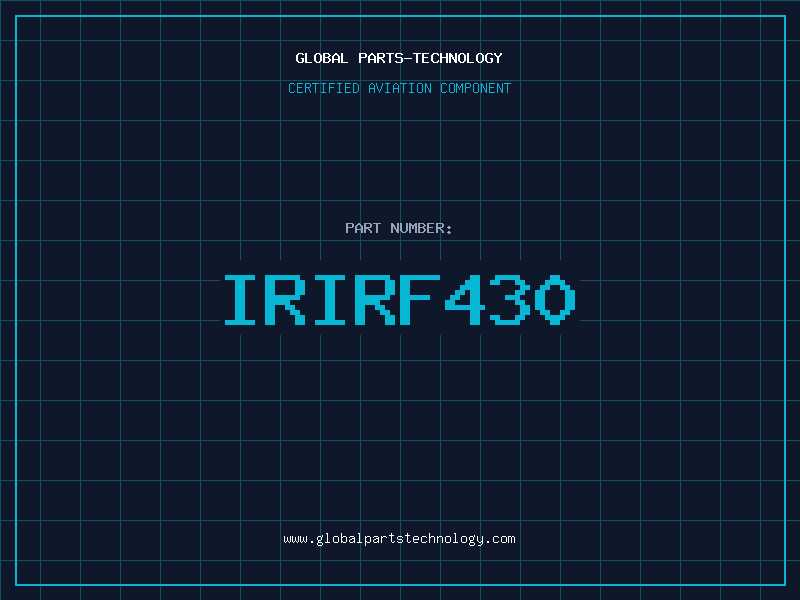The height and width of the screenshot is (600, 800).
Task: Select the letter F in the part number
Action: point(421,300)
